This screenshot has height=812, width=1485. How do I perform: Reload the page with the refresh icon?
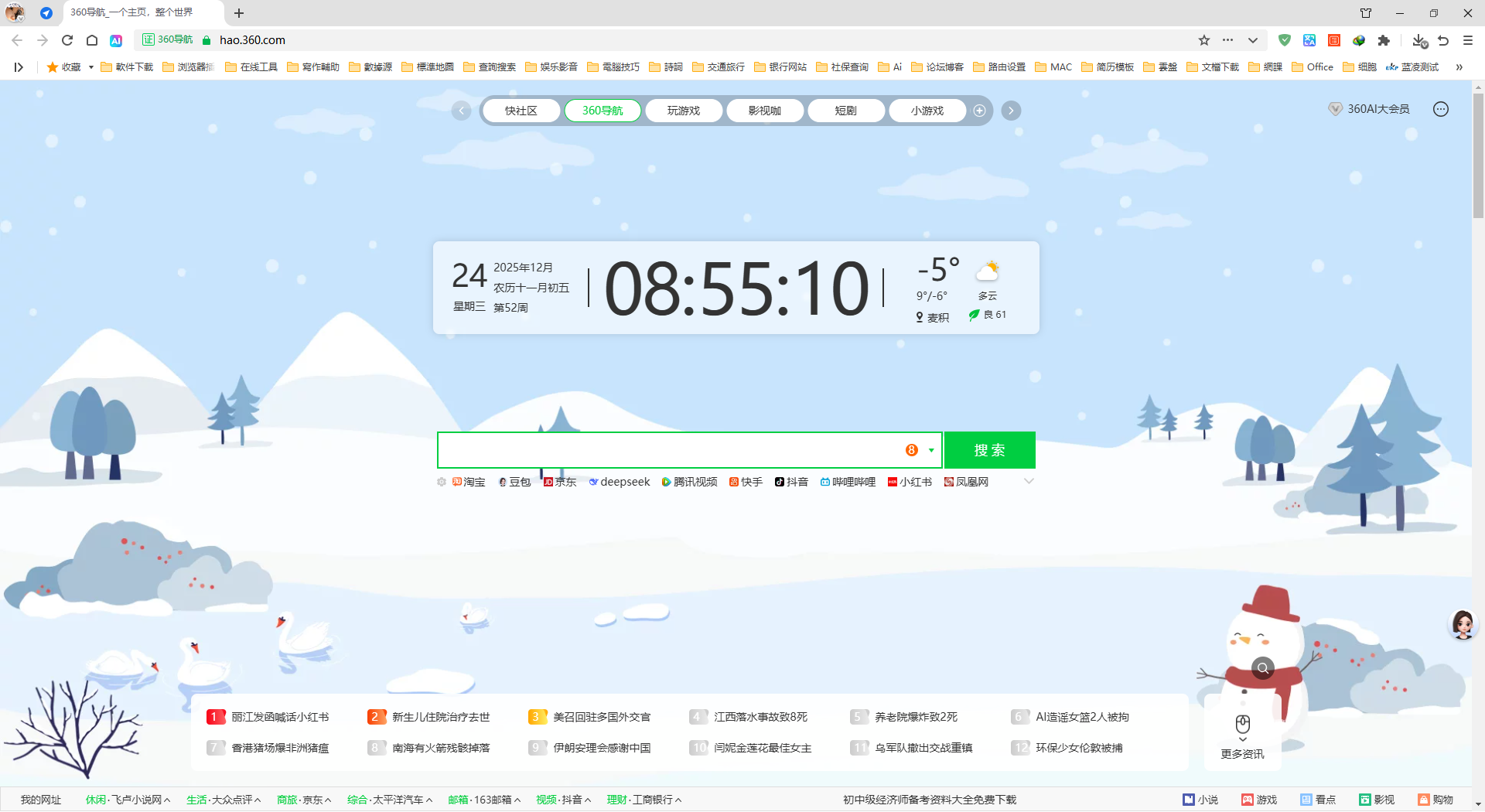click(x=67, y=40)
